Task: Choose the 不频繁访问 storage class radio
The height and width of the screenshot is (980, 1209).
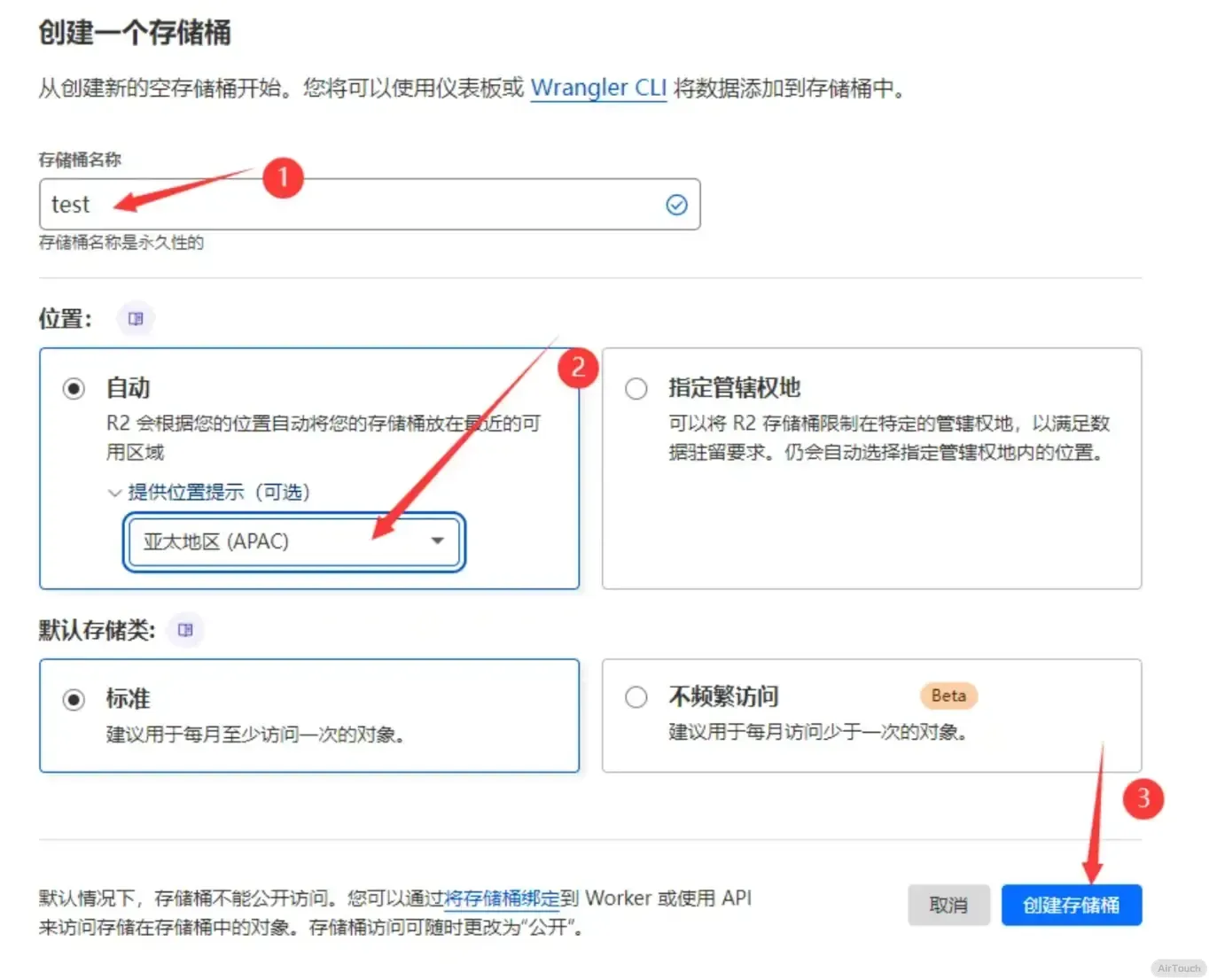Action: pyautogui.click(x=636, y=697)
